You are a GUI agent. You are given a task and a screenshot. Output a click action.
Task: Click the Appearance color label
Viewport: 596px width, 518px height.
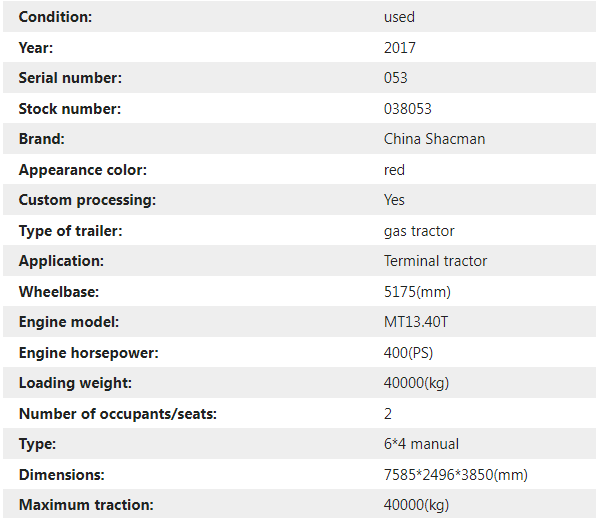pyautogui.click(x=83, y=170)
